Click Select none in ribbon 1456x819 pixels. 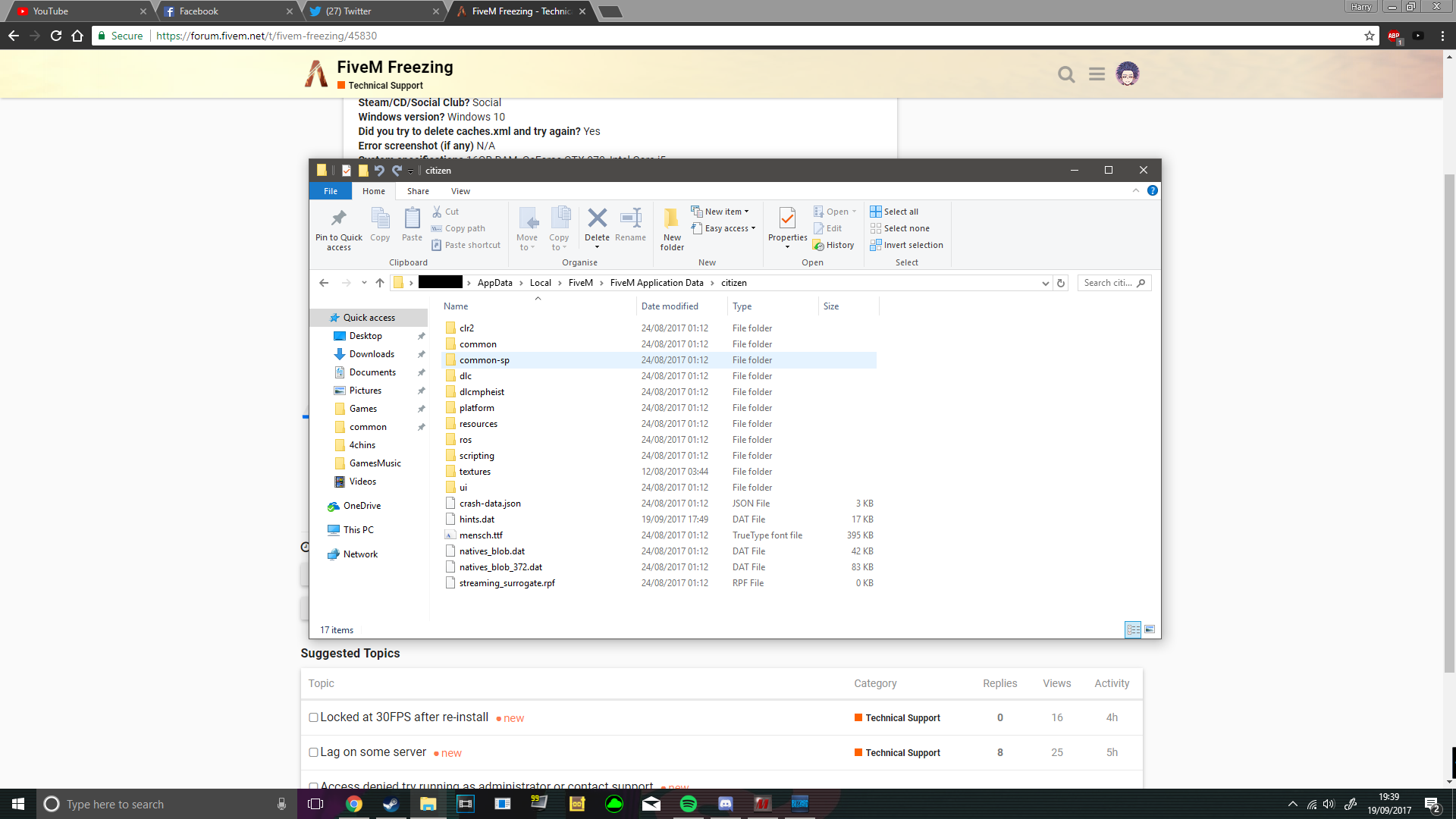point(899,228)
